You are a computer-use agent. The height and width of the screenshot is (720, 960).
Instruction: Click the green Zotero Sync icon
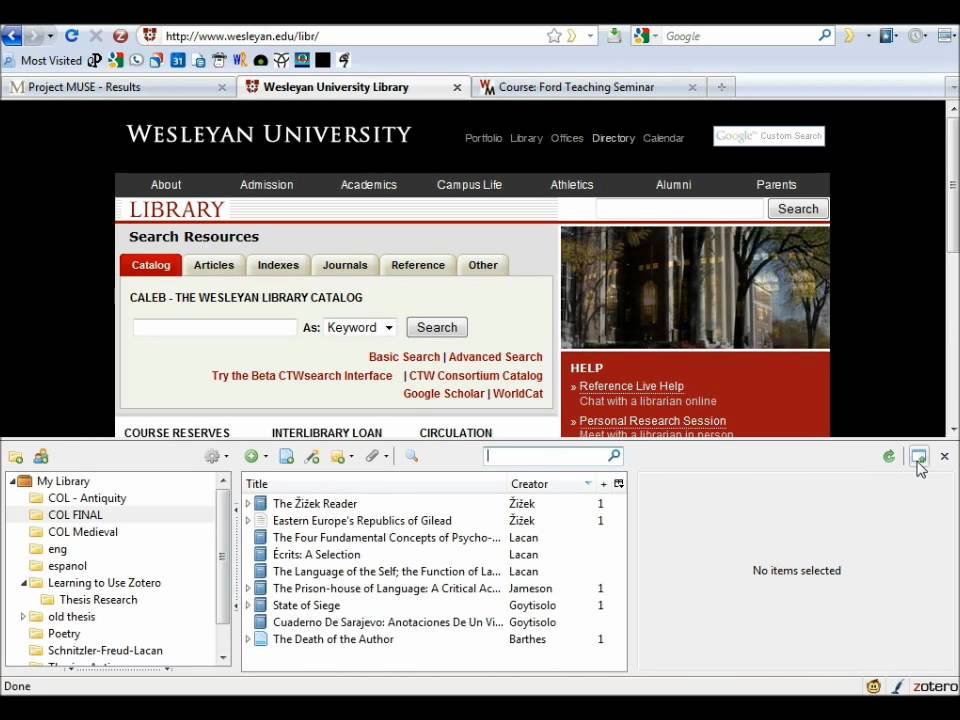click(889, 456)
